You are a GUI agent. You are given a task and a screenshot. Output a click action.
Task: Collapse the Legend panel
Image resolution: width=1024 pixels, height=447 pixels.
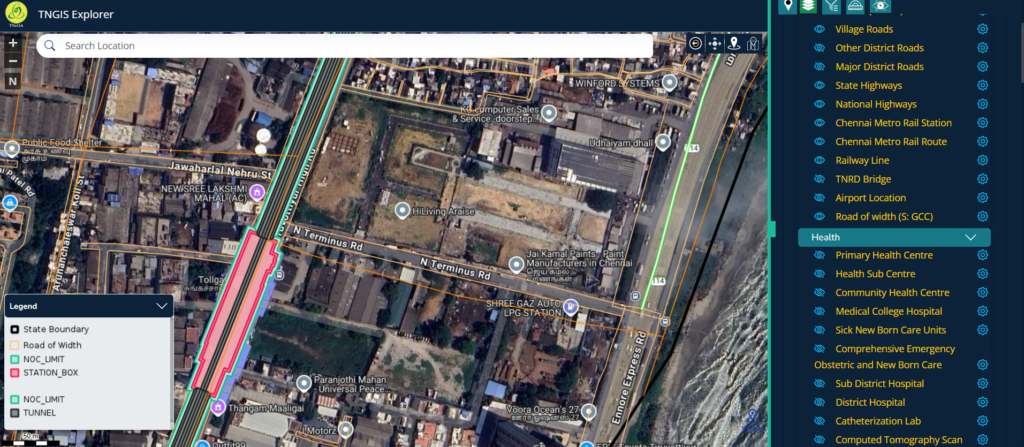click(162, 306)
